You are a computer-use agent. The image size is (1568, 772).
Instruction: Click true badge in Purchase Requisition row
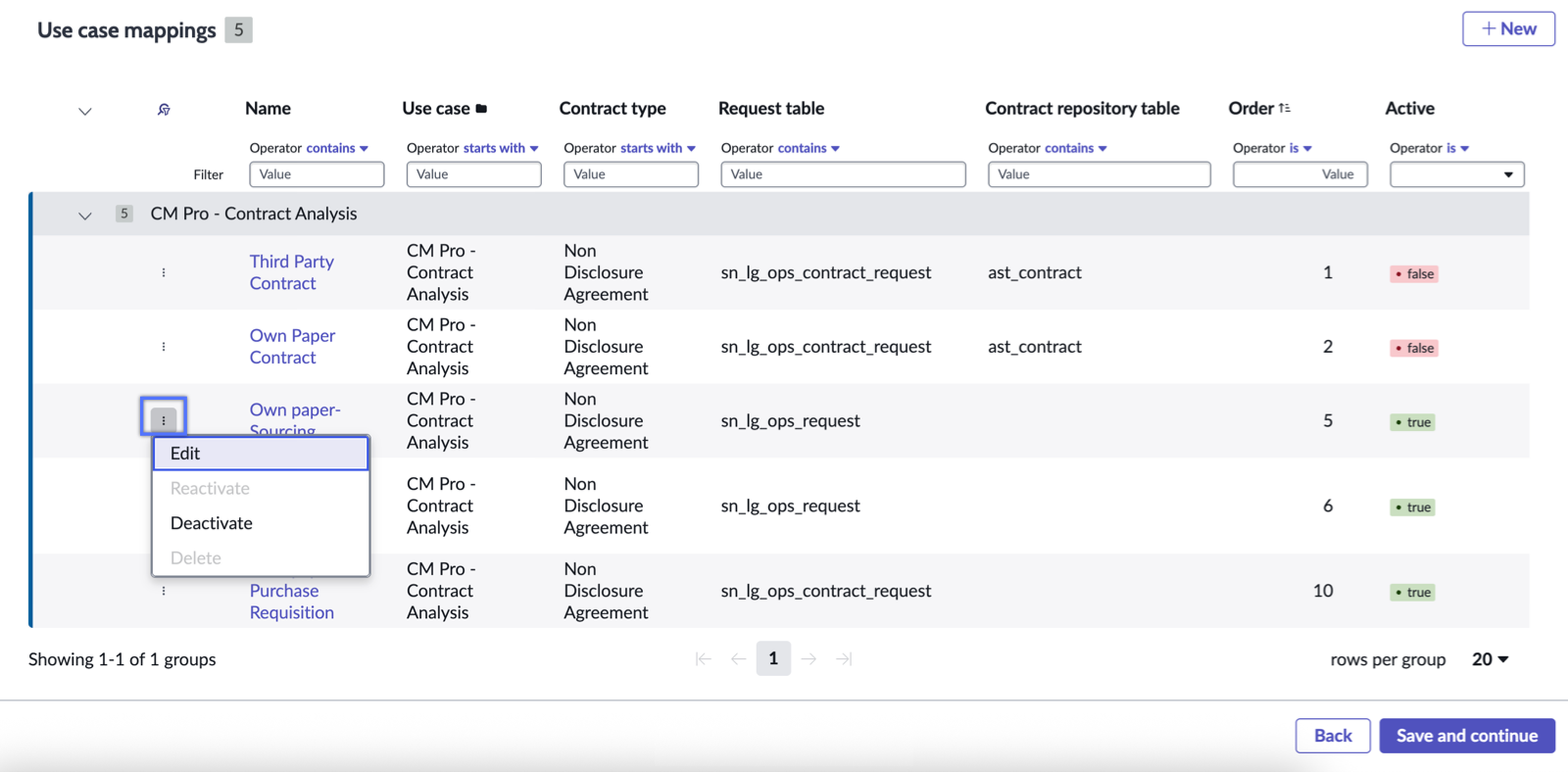click(1412, 593)
